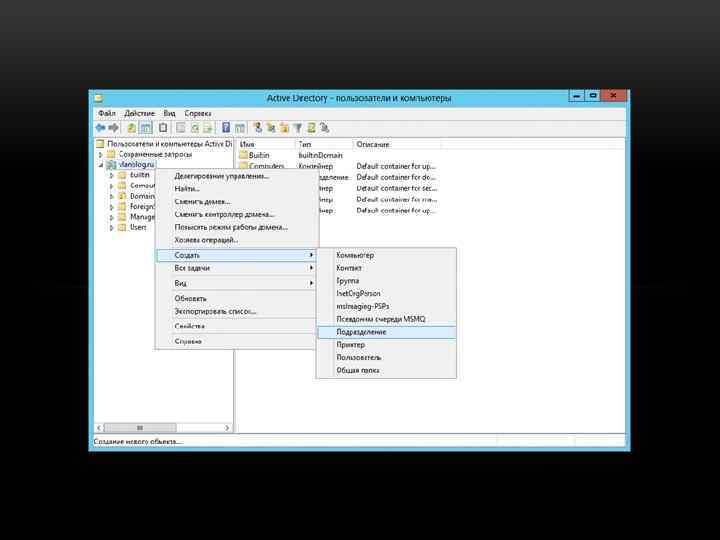Open submenu arrow next to Создать

[311, 255]
